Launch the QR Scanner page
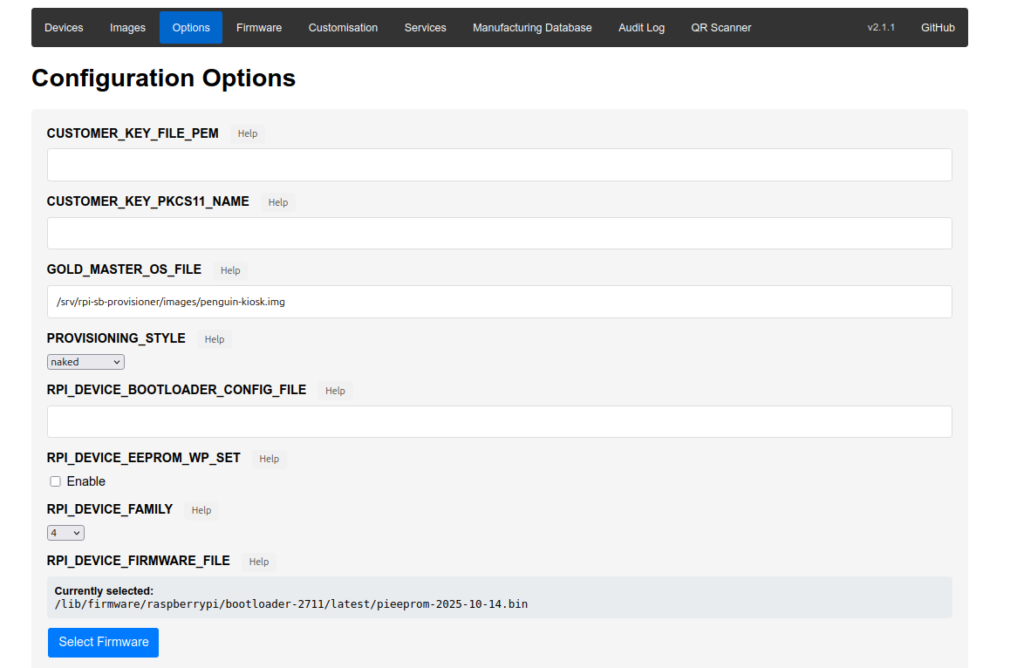The height and width of the screenshot is (668, 1024). coord(721,28)
